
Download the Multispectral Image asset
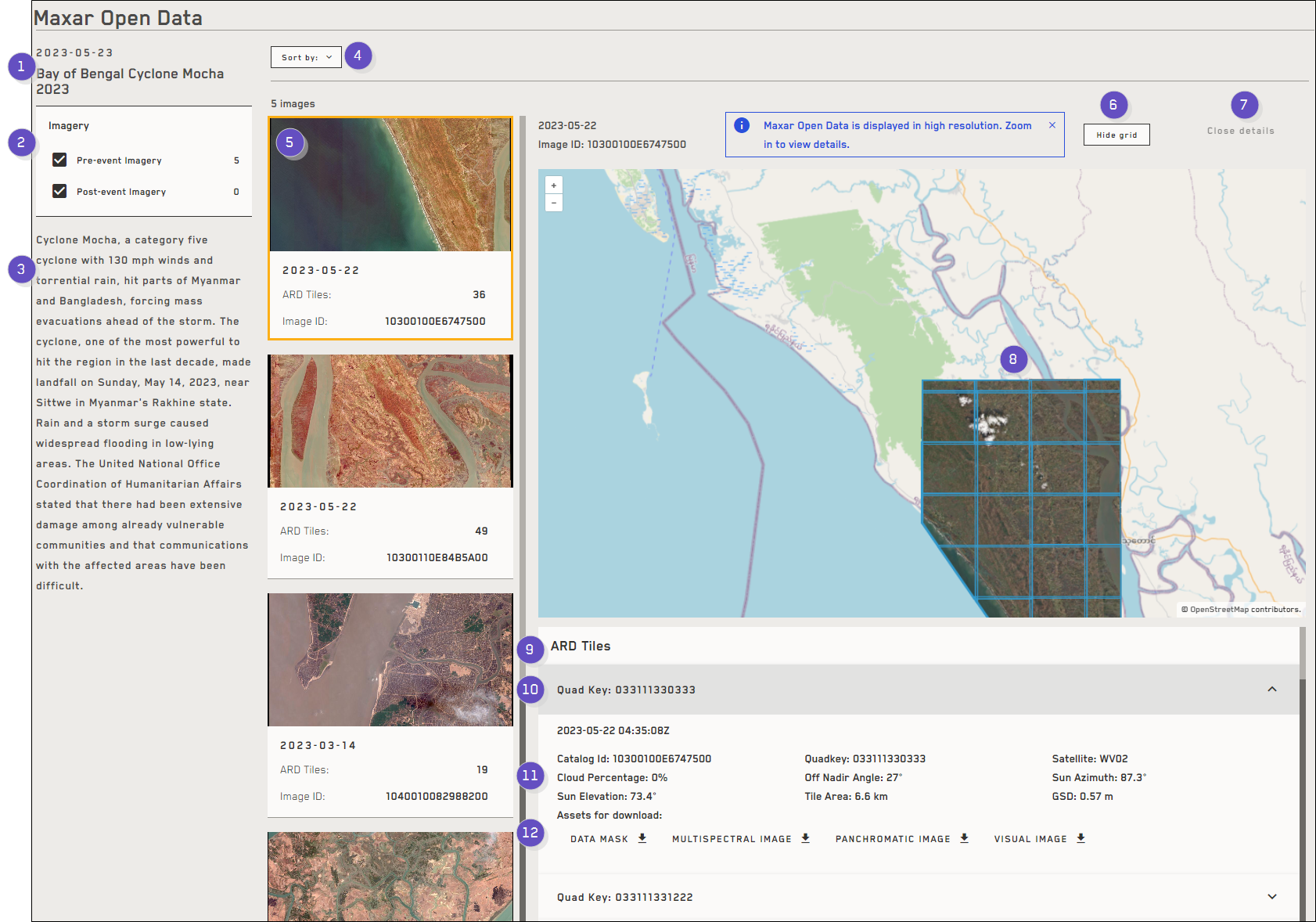click(741, 838)
